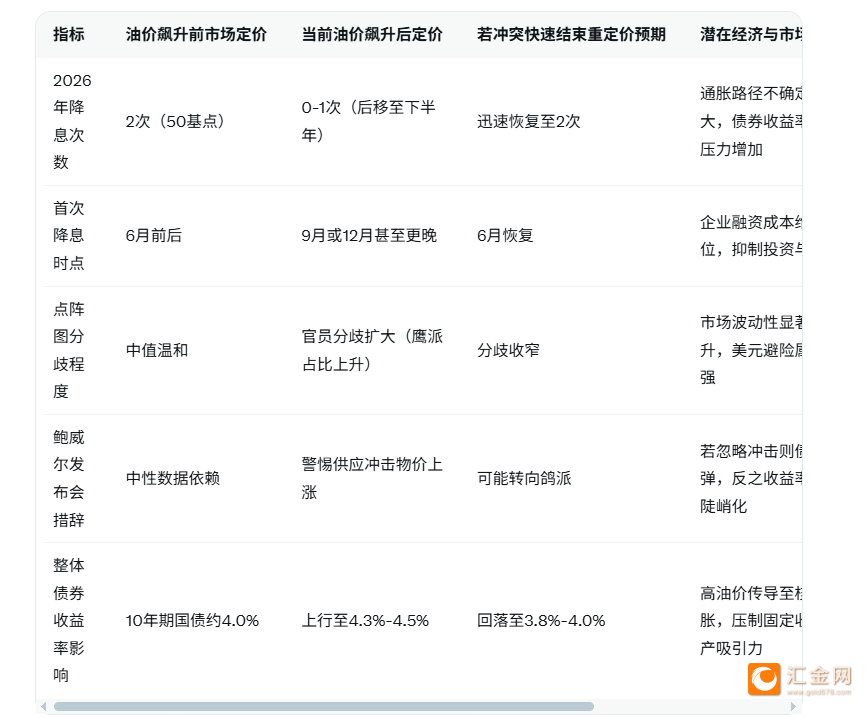
Task: Click the cell reading 10年期国债约4.0%
Action: [x=191, y=620]
